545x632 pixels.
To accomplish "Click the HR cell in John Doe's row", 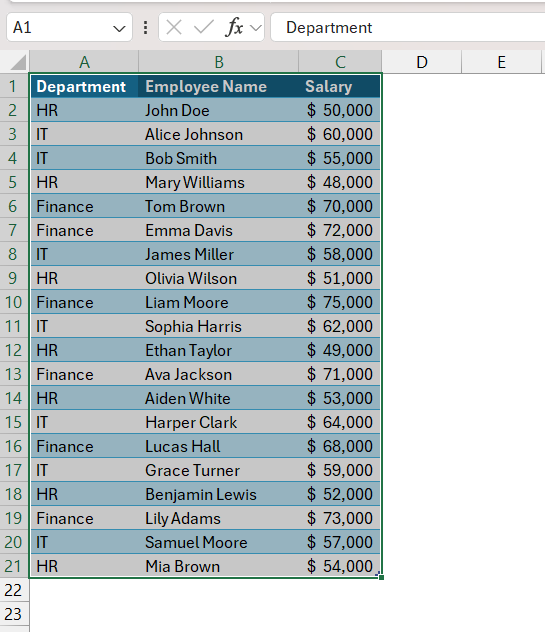I will click(x=84, y=110).
